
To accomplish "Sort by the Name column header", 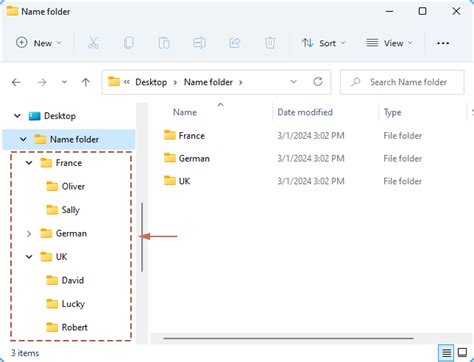I will (185, 112).
